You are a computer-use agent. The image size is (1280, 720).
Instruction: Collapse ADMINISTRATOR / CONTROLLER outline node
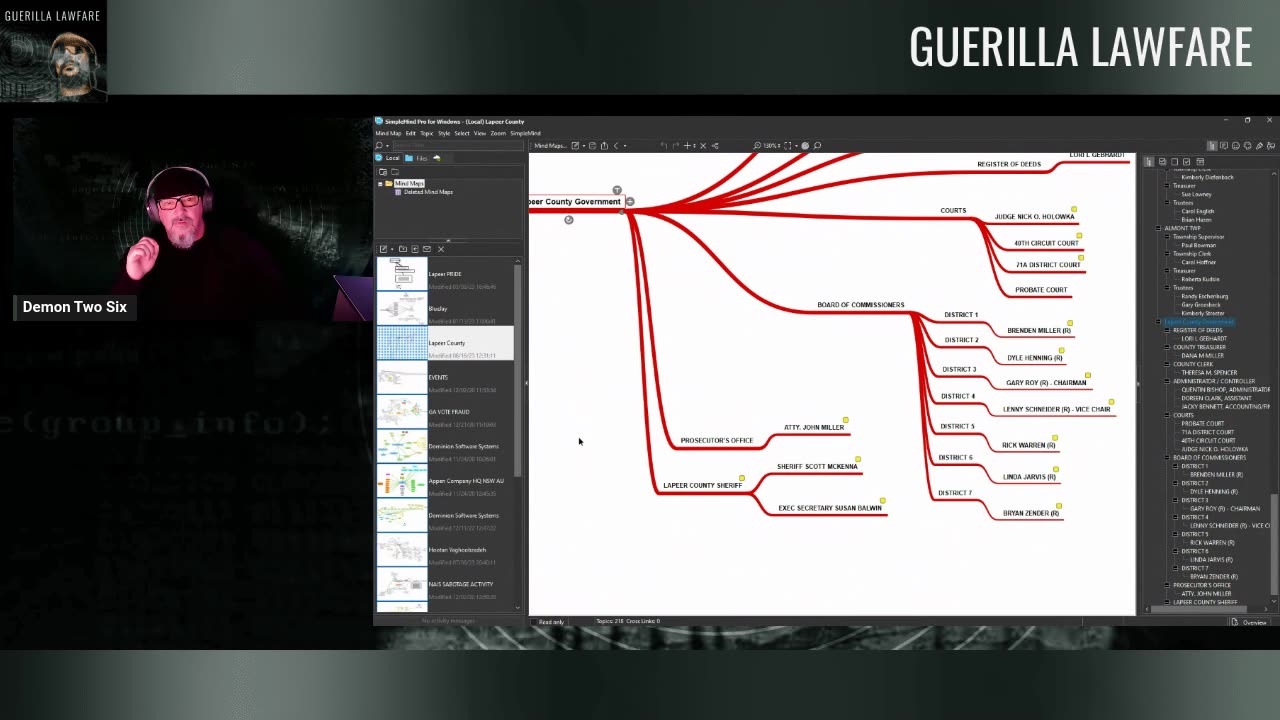coord(1167,381)
